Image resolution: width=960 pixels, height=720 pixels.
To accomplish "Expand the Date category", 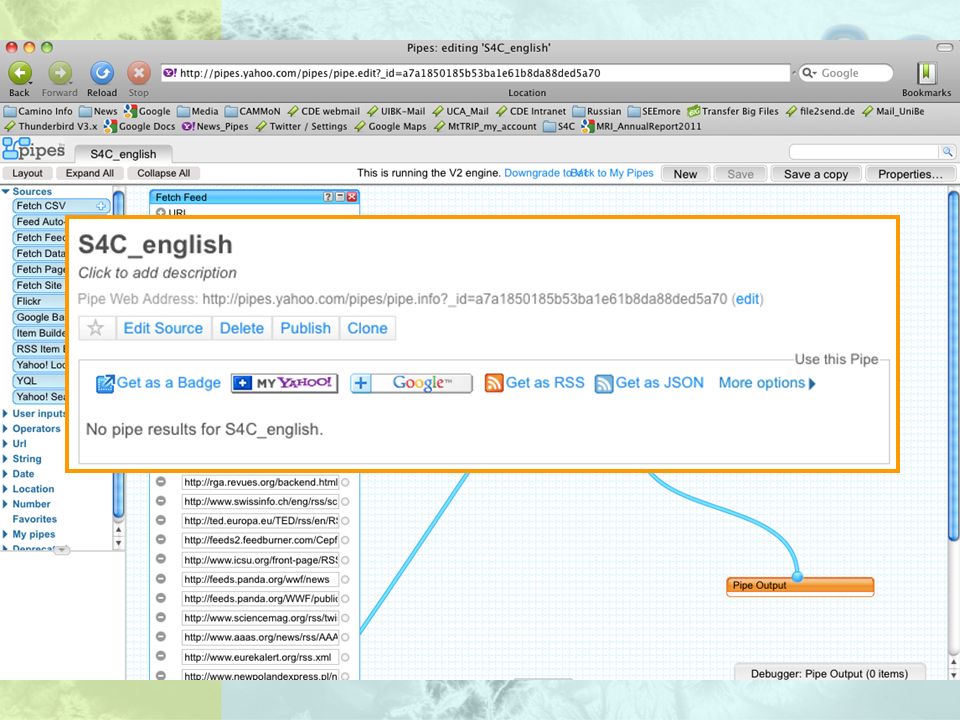I will [x=6, y=474].
